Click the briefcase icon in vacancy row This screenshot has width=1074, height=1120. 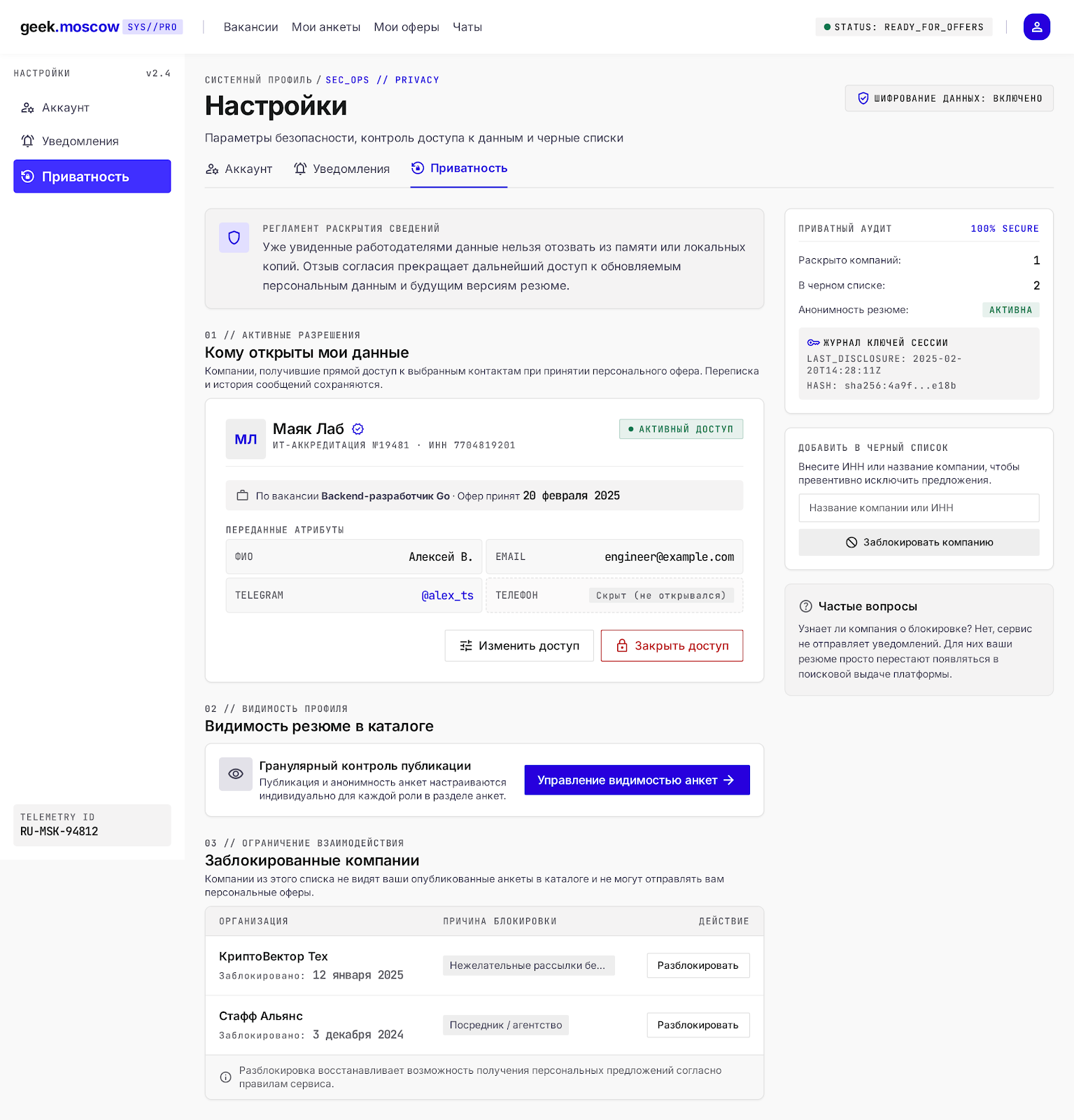click(243, 496)
